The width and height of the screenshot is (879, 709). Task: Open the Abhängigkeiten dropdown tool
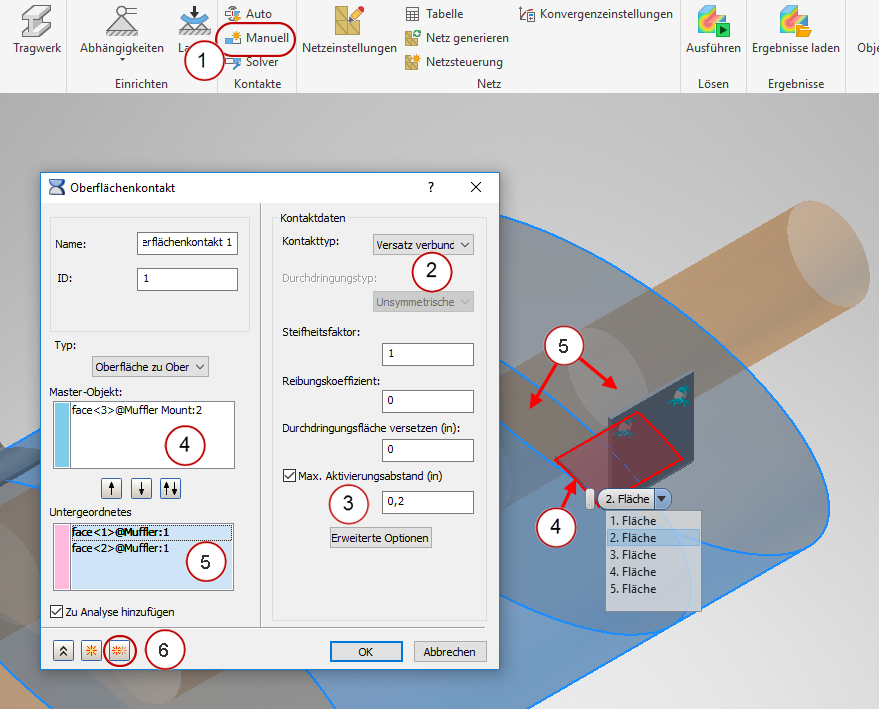click(122, 33)
